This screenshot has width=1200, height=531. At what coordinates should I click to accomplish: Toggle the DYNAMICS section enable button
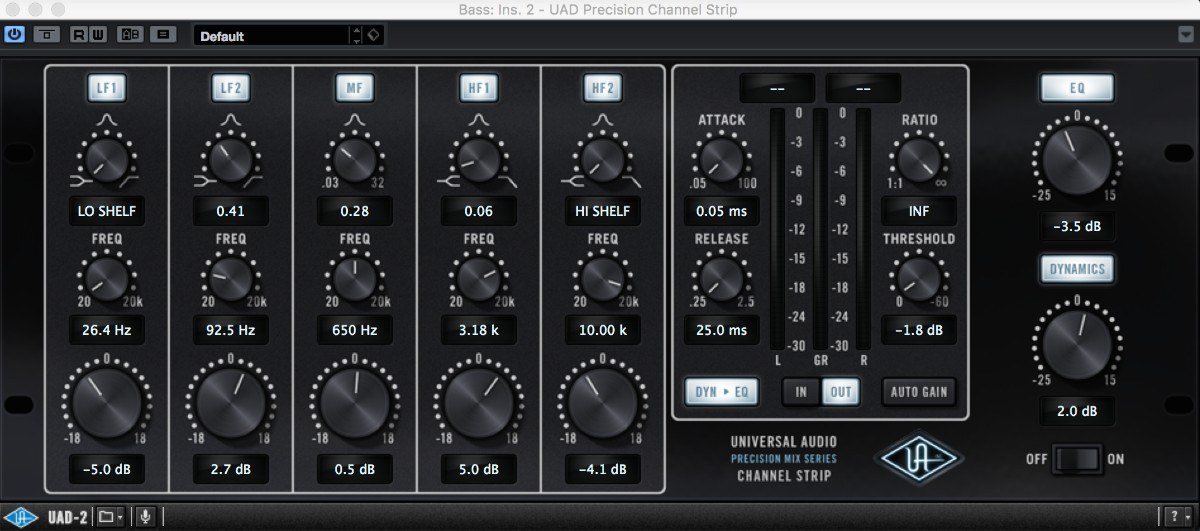[1077, 268]
